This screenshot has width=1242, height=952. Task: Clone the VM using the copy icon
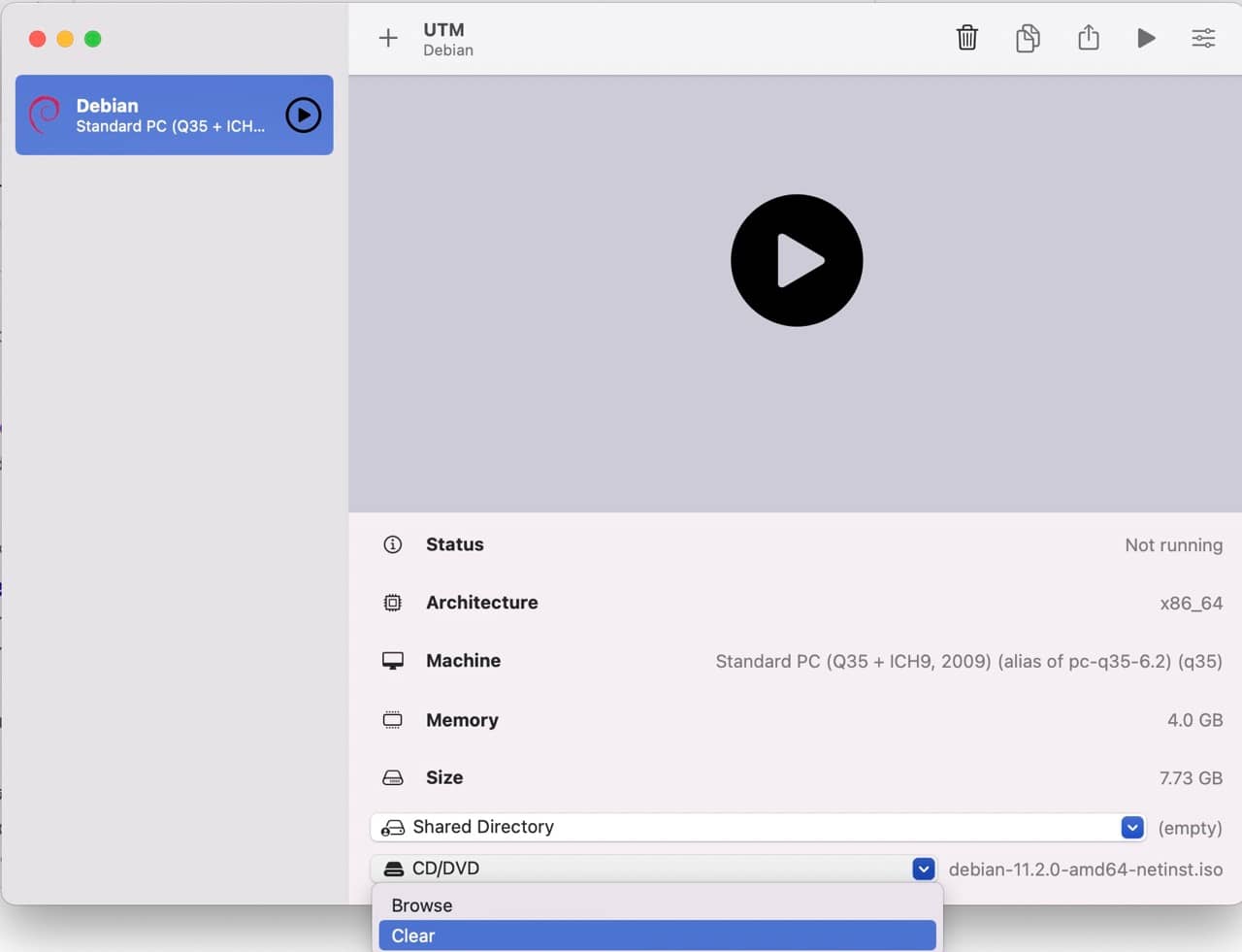tap(1028, 38)
